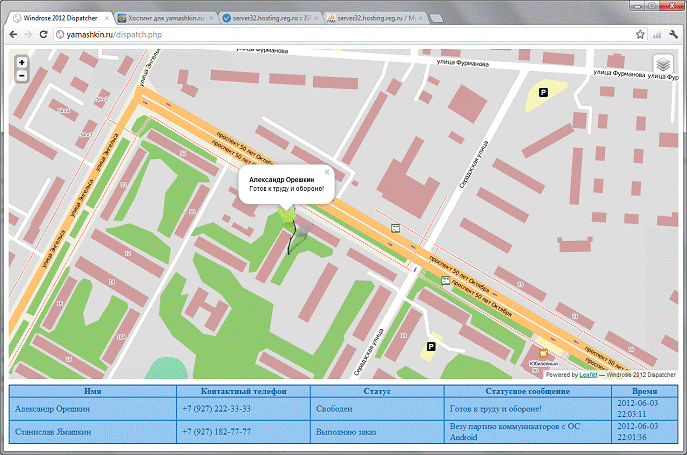Zoom out on the map
The width and height of the screenshot is (687, 455).
(x=22, y=76)
